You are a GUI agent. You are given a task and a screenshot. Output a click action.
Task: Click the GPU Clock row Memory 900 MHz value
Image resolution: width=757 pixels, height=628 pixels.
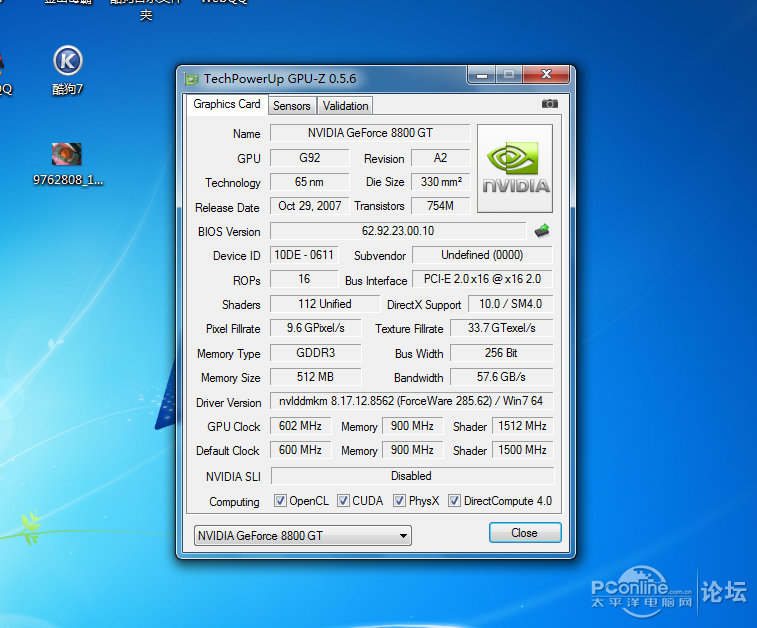pyautogui.click(x=412, y=426)
